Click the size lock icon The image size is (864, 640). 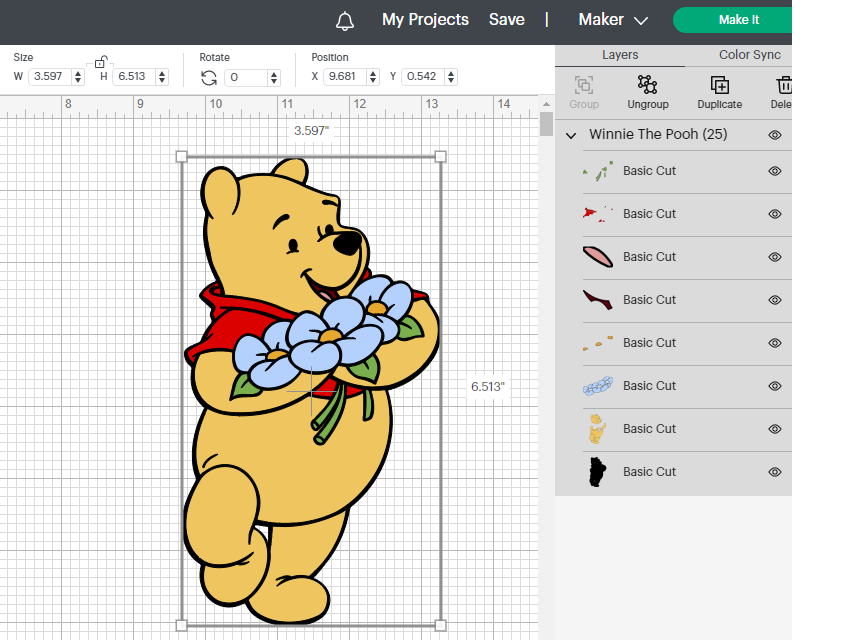pyautogui.click(x=100, y=62)
